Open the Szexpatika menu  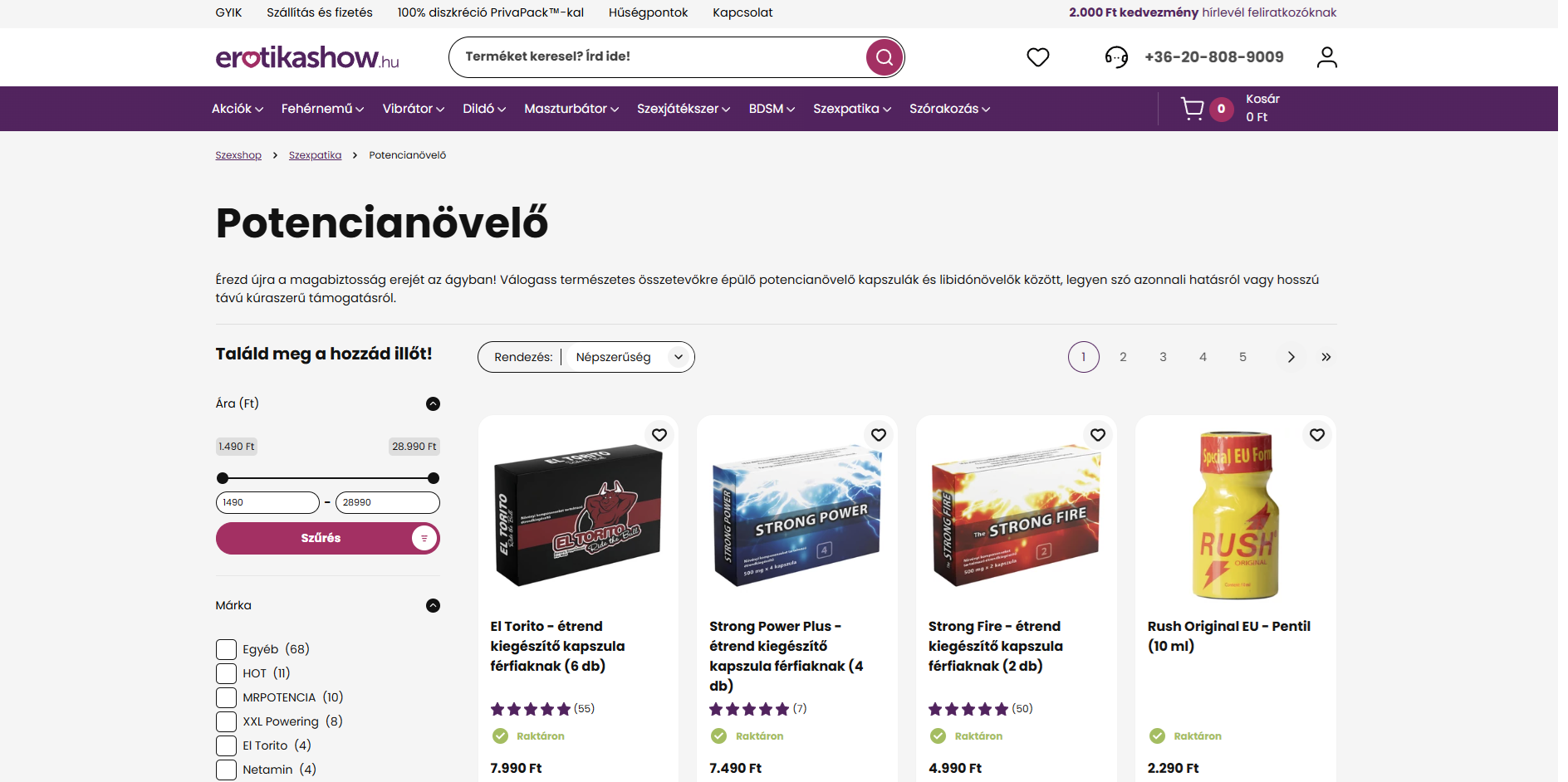coord(852,109)
